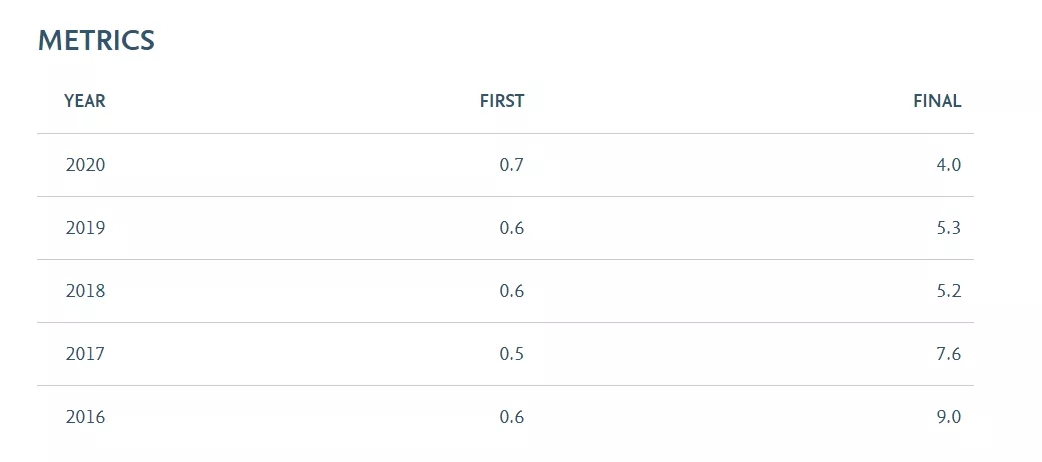The width and height of the screenshot is (1042, 462).
Task: Click the 2019 year cell
Action: tap(85, 228)
